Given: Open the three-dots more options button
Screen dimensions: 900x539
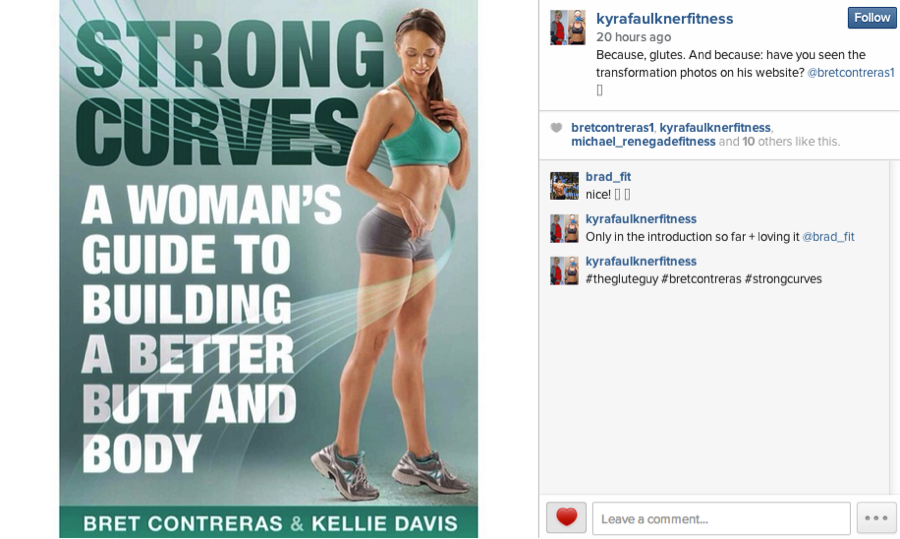Looking at the screenshot, I should [x=876, y=518].
